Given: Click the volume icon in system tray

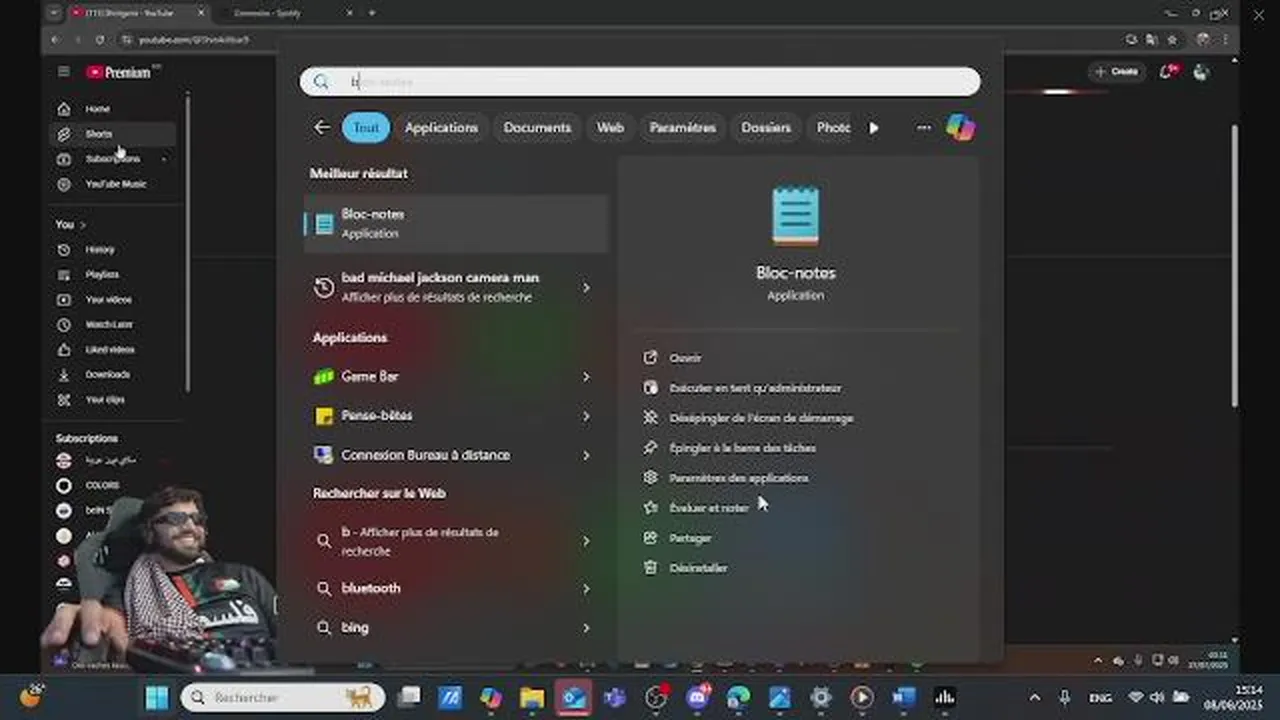Looking at the screenshot, I should coord(1157,697).
